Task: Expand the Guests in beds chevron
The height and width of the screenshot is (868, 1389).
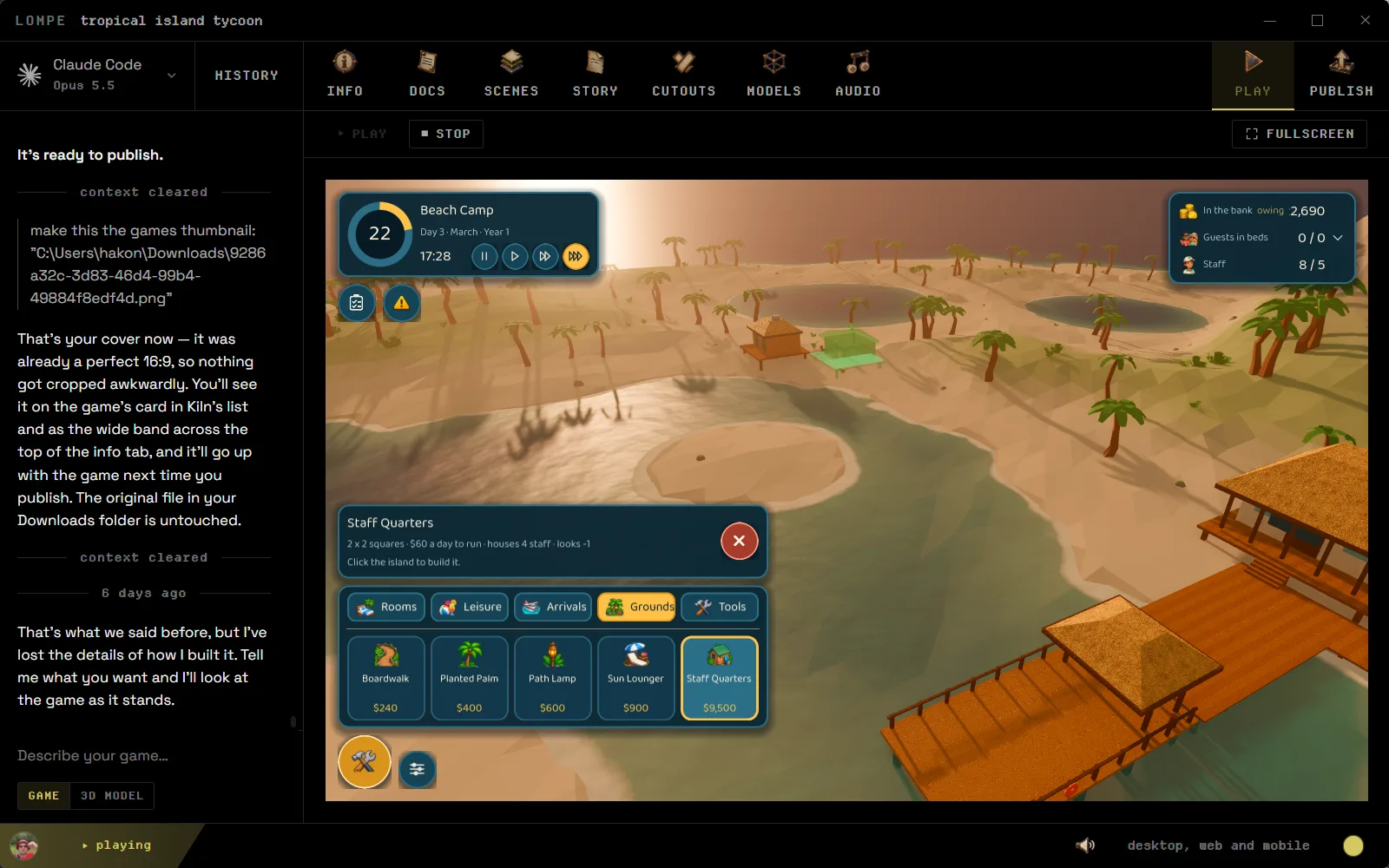Action: coord(1338,238)
